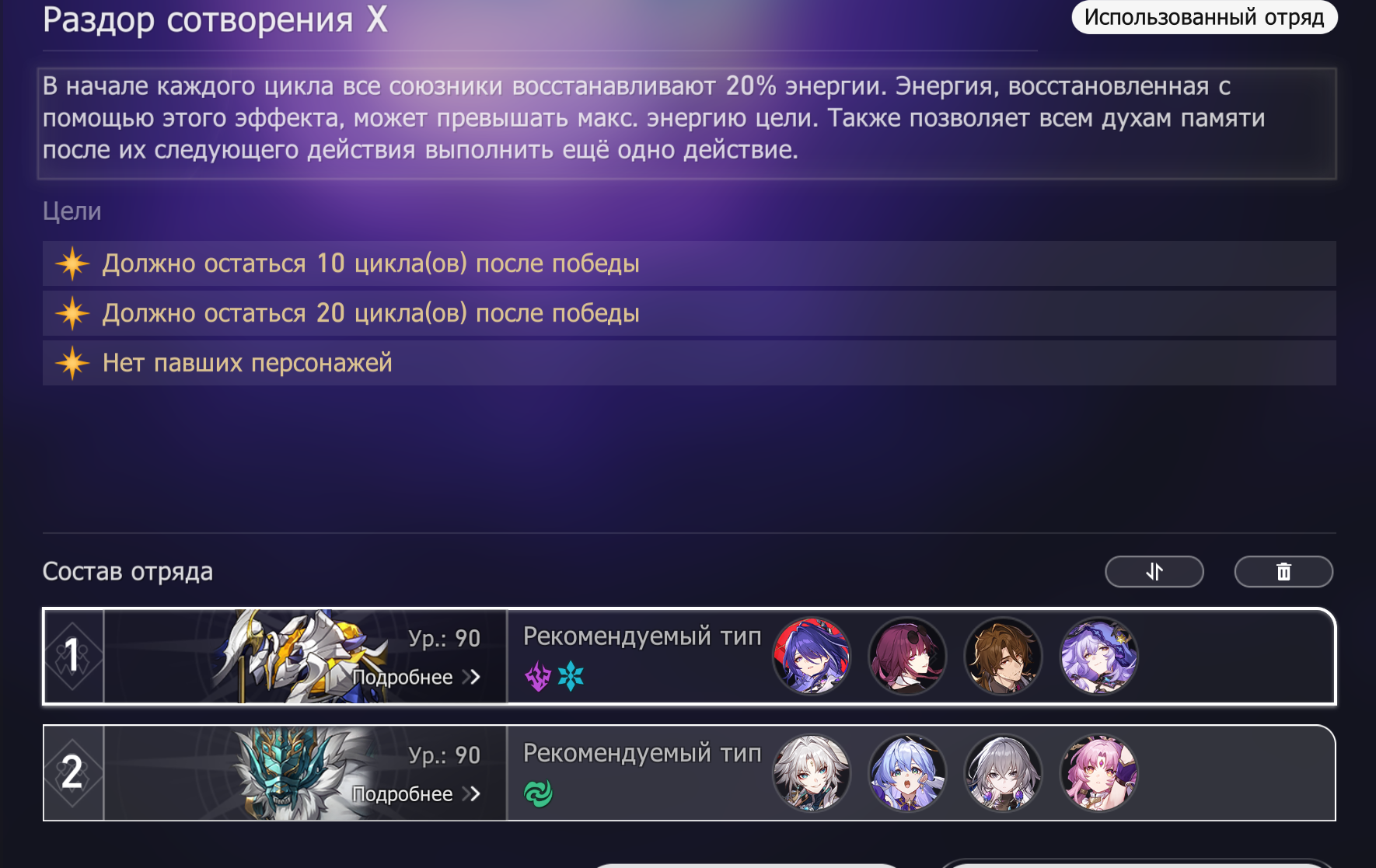Open Подробнее details for boss 1
This screenshot has width=1376, height=868.
pos(417,677)
